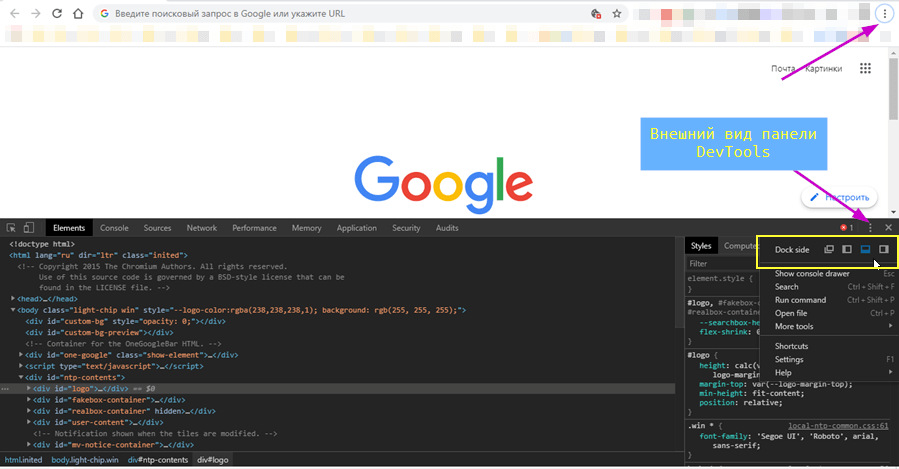Open local-ntp-common.css:61 source link
The image size is (899, 469).
coord(838,425)
